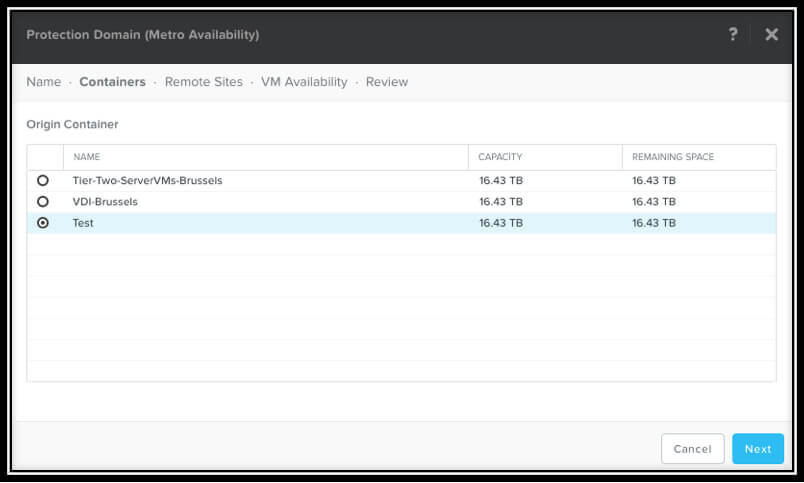Click the Test container name text
804x483 pixels.
point(83,223)
